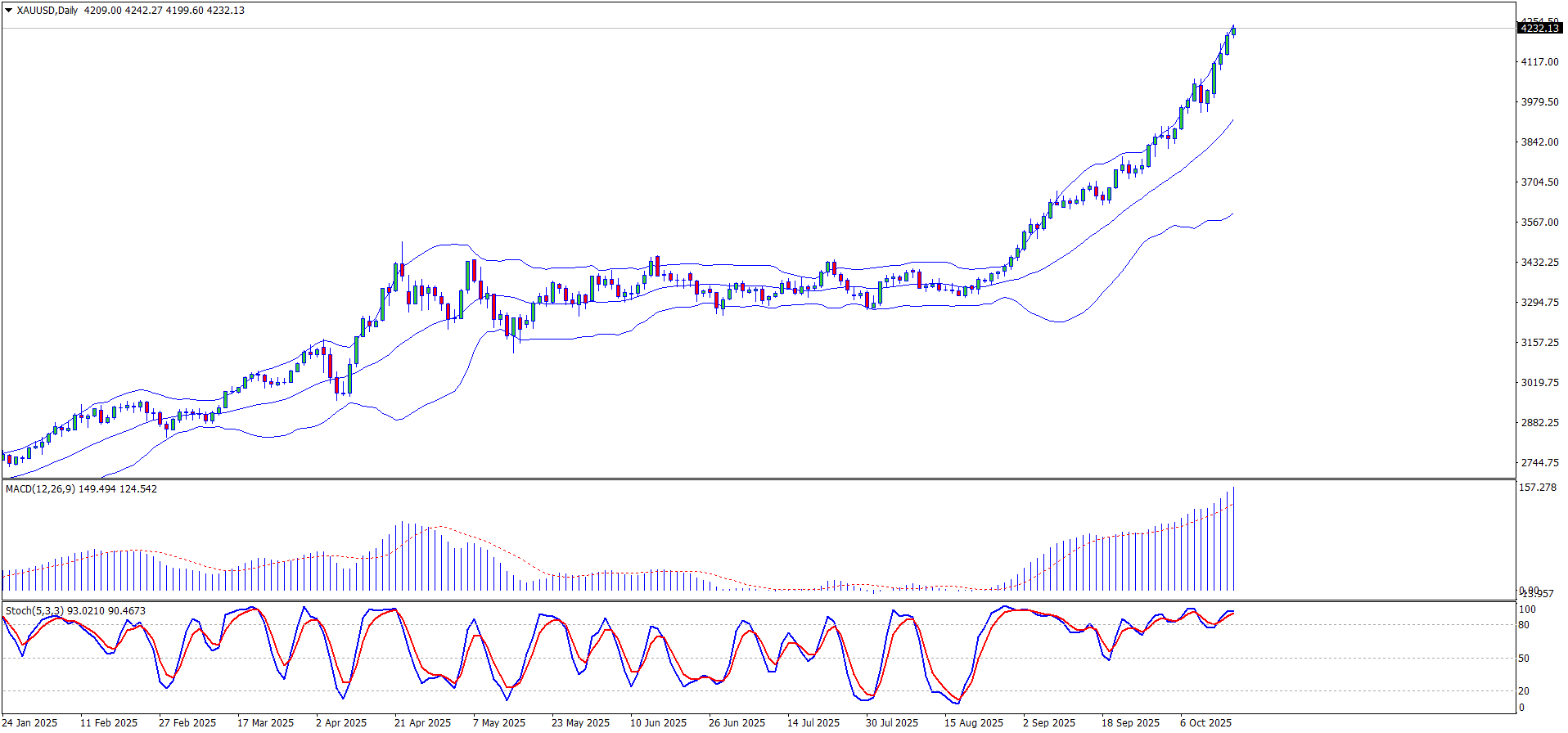1568x733 pixels.
Task: Click the 15 Aug 2025 date label
Action: click(x=973, y=722)
